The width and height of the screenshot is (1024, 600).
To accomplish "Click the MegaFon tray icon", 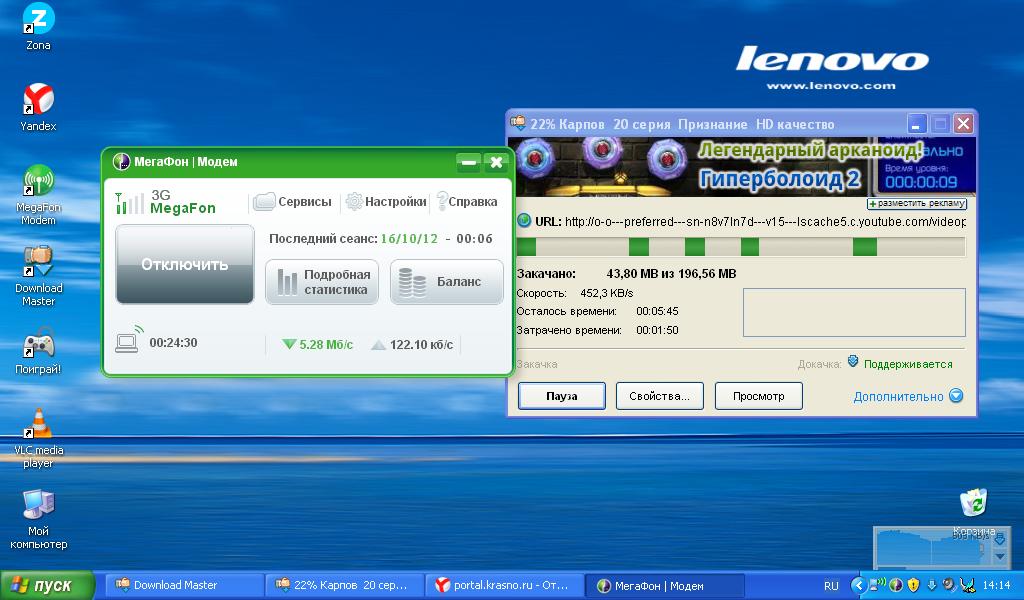I will pyautogui.click(x=897, y=585).
